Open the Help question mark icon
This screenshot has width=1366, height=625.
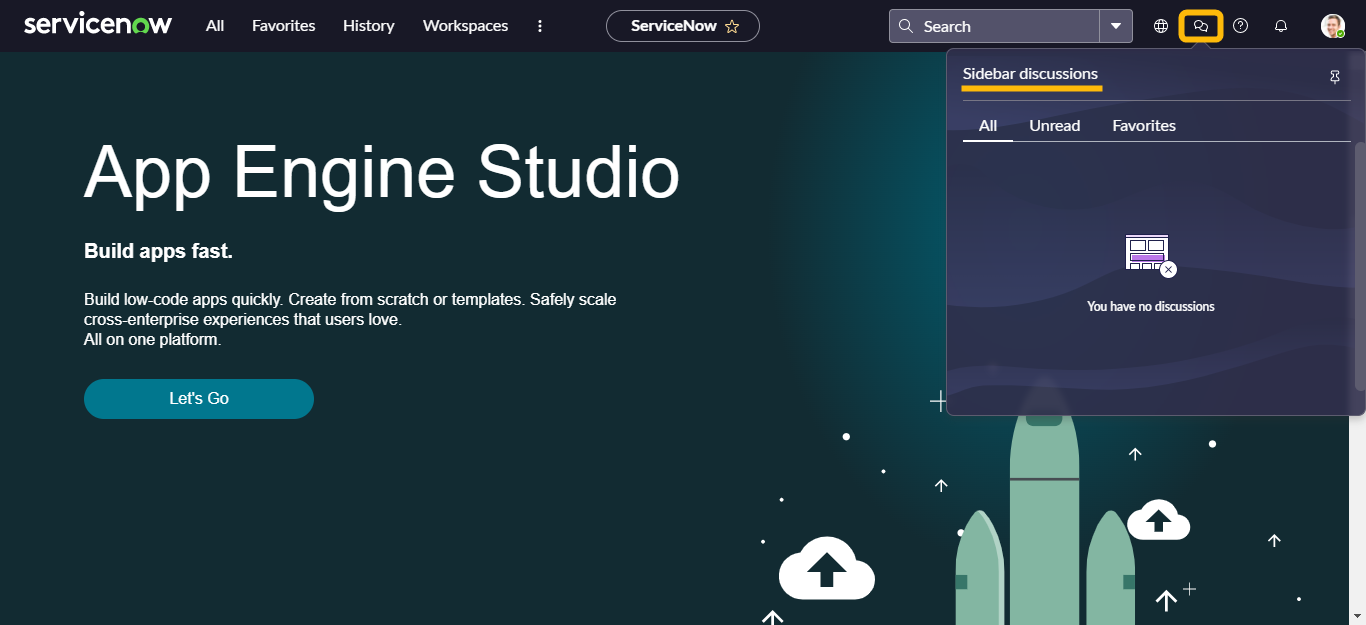(1240, 26)
